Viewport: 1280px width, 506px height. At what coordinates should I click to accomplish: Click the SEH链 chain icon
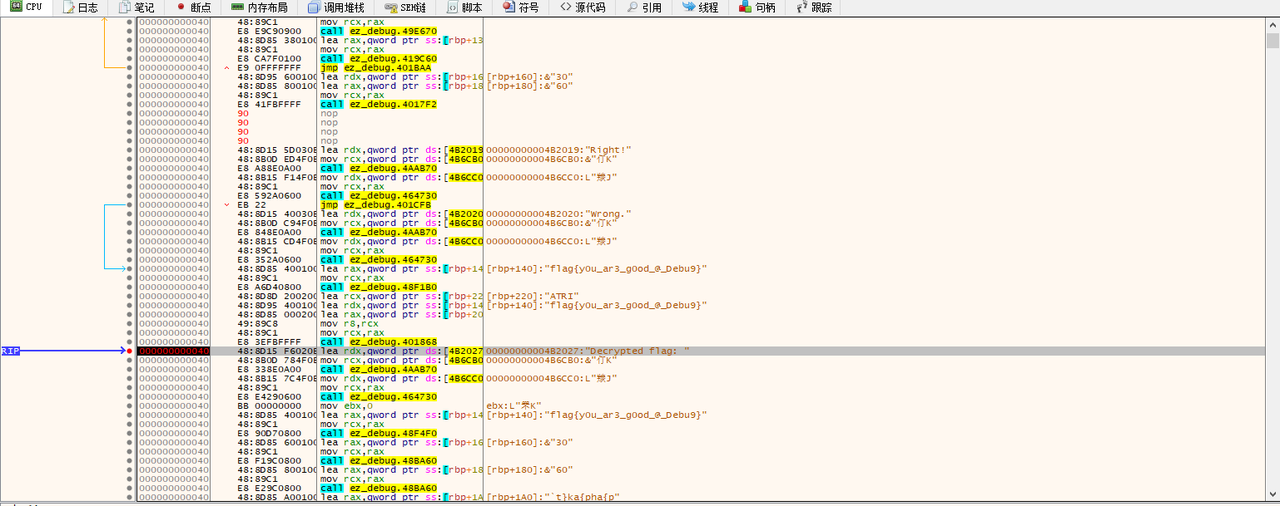[x=391, y=7]
